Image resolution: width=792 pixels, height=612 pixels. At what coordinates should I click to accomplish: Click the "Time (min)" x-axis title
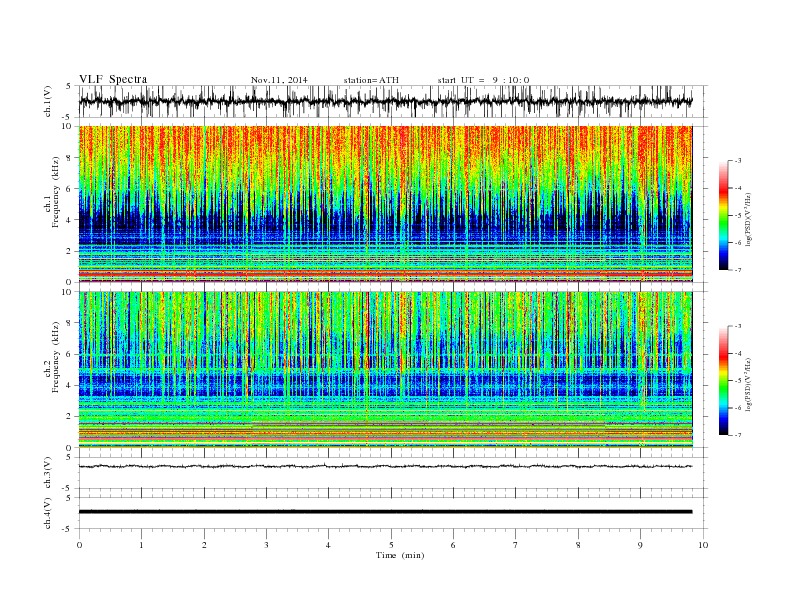pyautogui.click(x=400, y=555)
